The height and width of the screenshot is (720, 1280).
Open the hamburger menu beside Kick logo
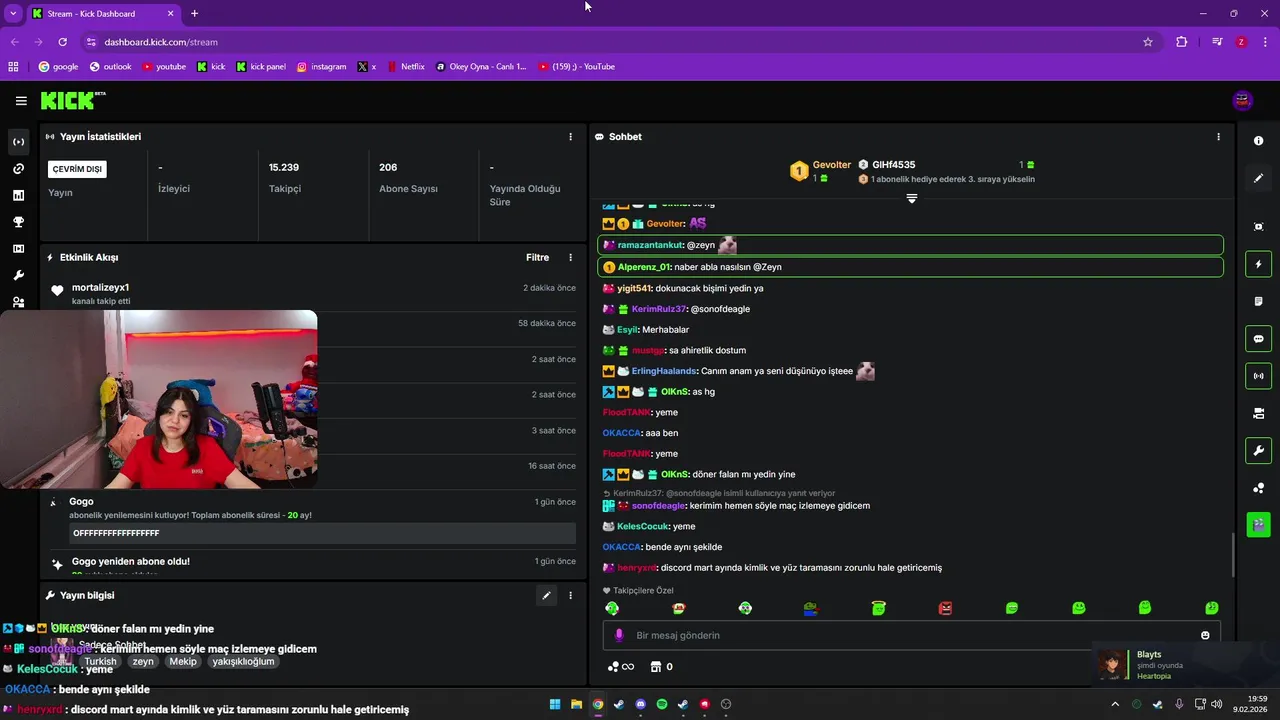pos(21,101)
